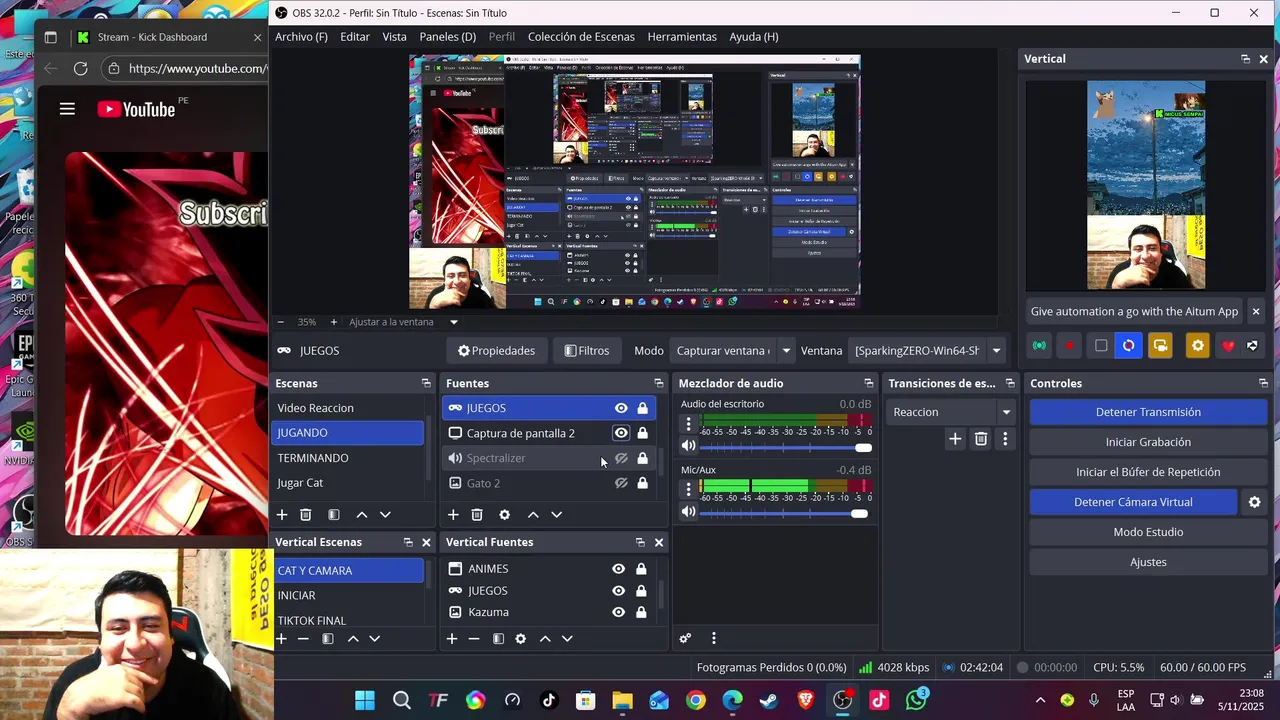Zoom in preview with plus icon
Viewport: 1280px width, 720px height.
pos(334,322)
